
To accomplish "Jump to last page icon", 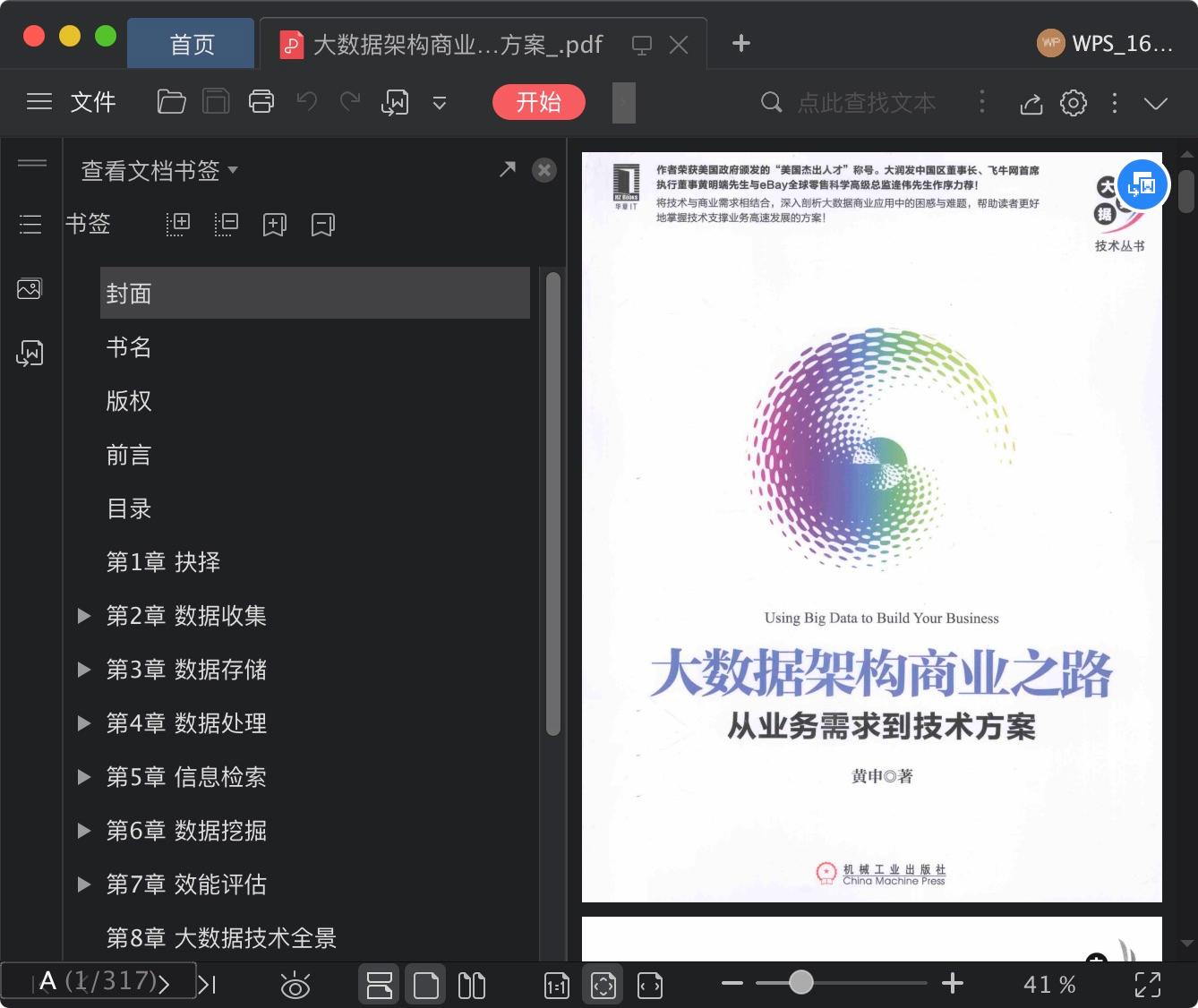I will (207, 986).
